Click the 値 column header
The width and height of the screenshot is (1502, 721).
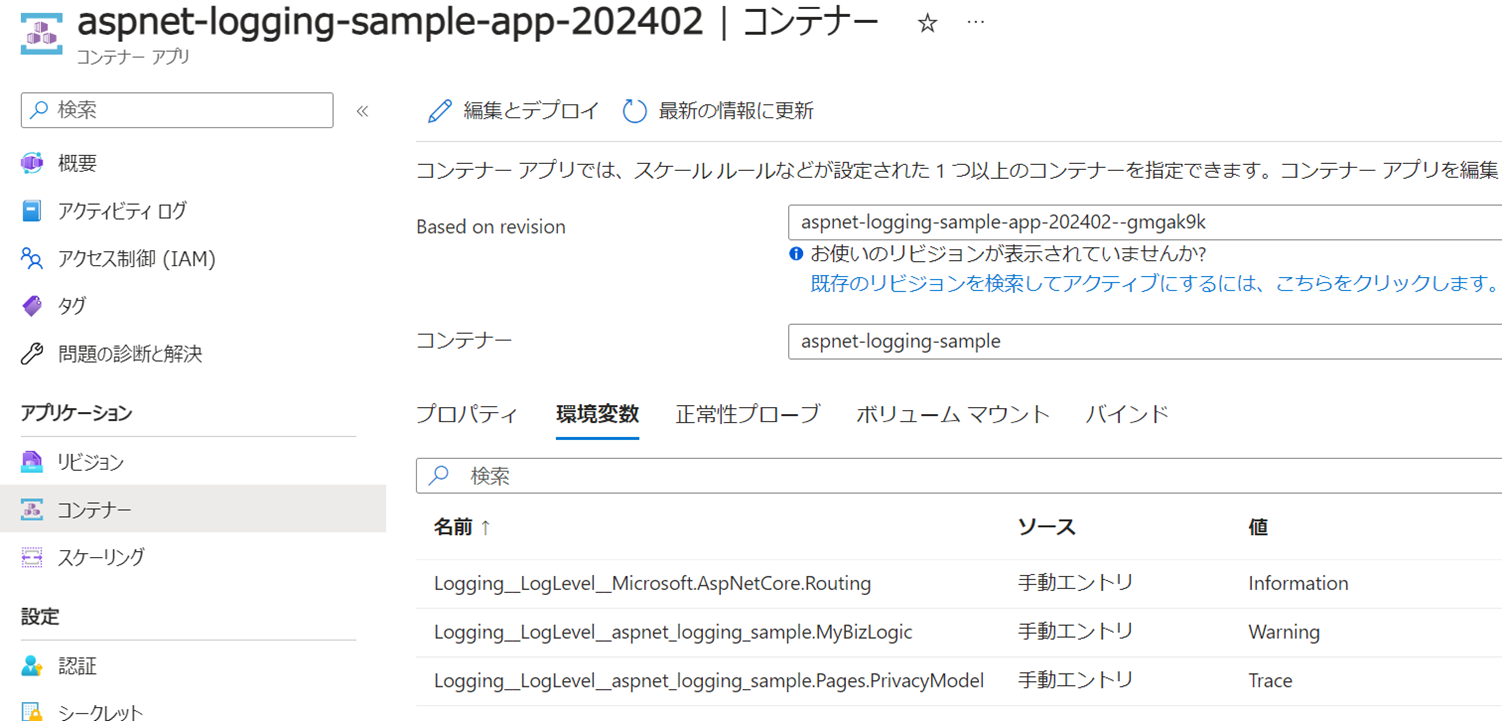[1258, 527]
